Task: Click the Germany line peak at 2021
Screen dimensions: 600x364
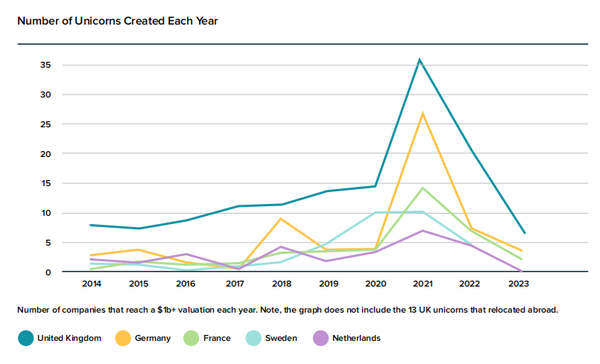Action: (x=422, y=113)
